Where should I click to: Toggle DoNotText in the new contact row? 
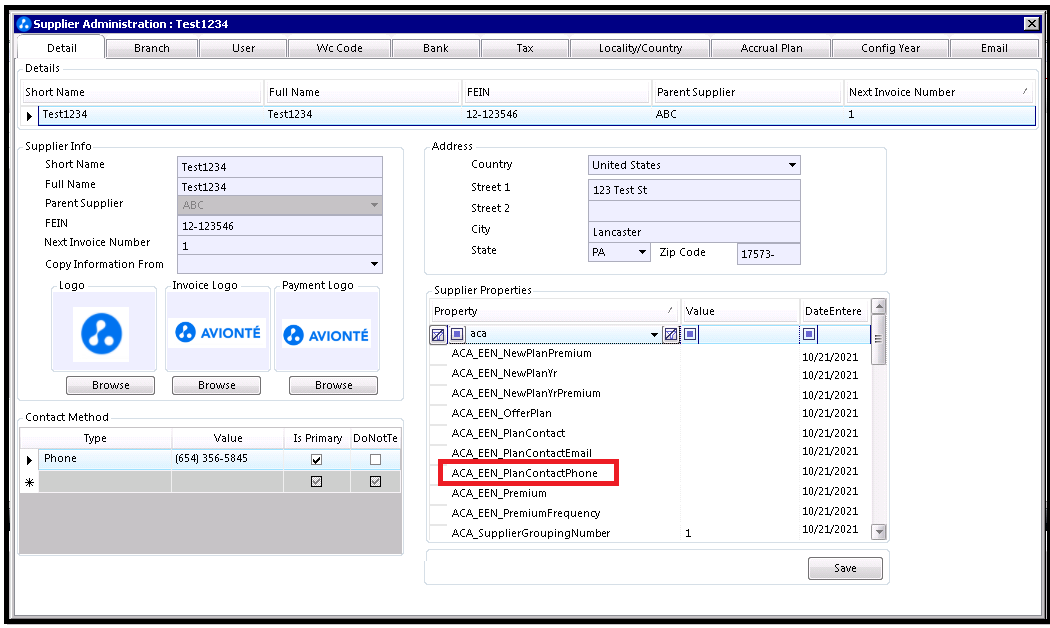tap(376, 482)
